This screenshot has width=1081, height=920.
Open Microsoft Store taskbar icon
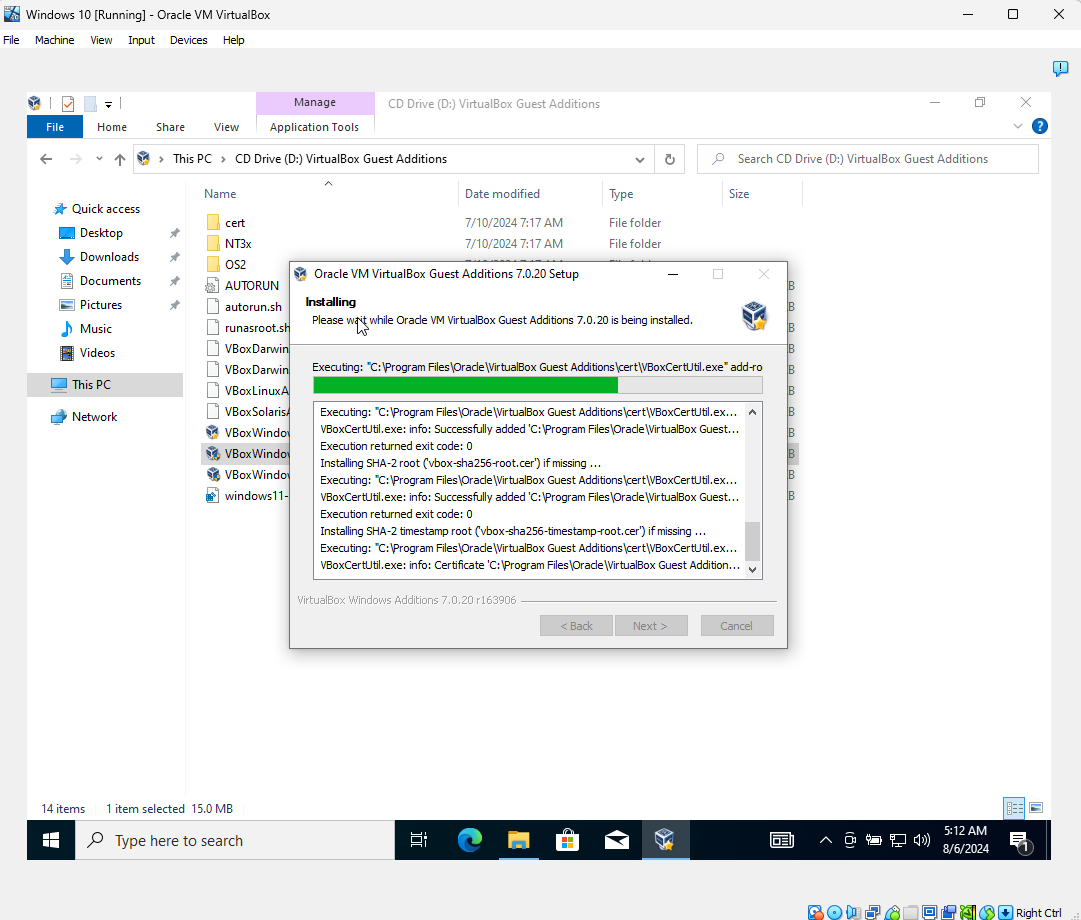(x=567, y=840)
